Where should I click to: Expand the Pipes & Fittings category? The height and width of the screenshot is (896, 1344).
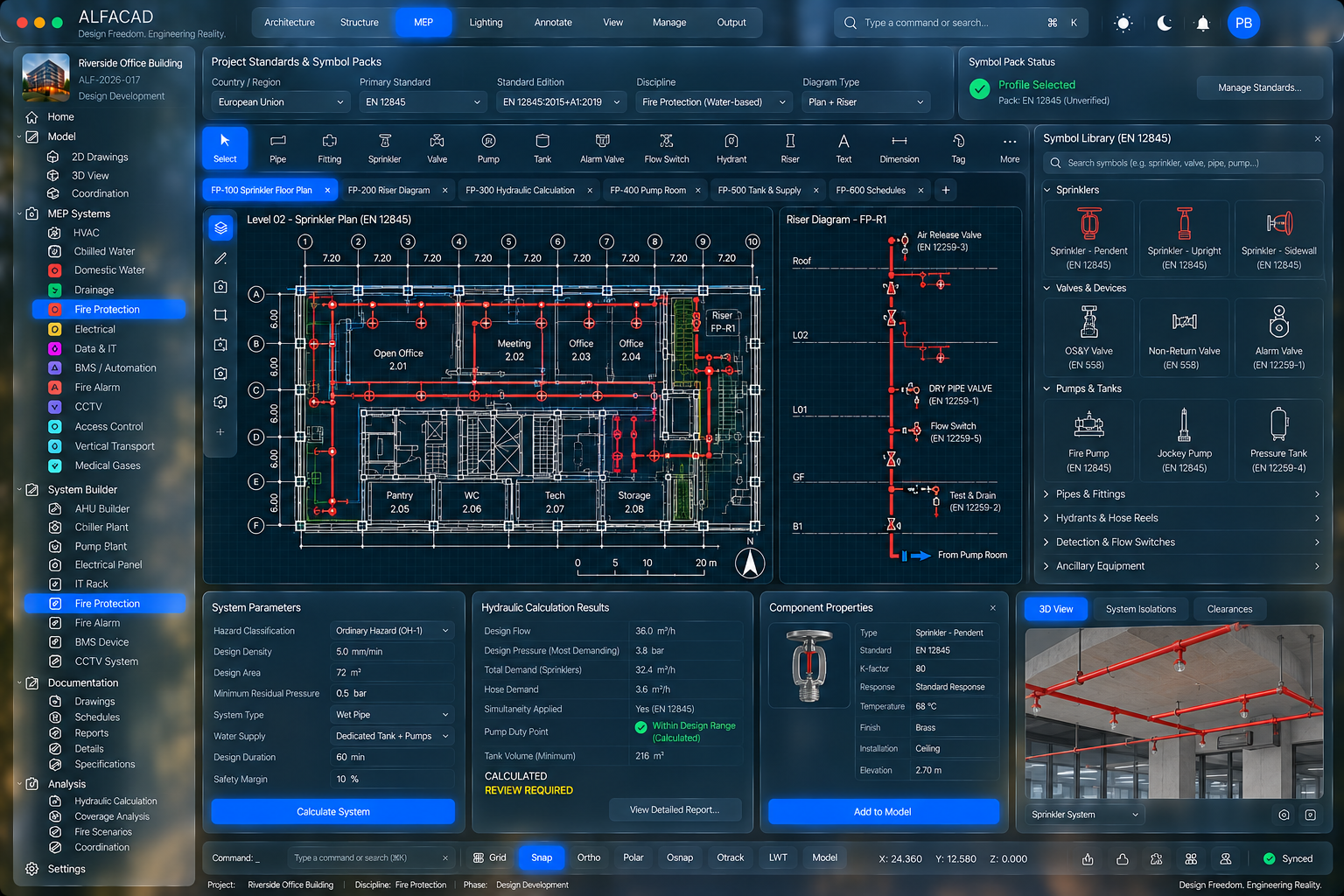[1182, 494]
